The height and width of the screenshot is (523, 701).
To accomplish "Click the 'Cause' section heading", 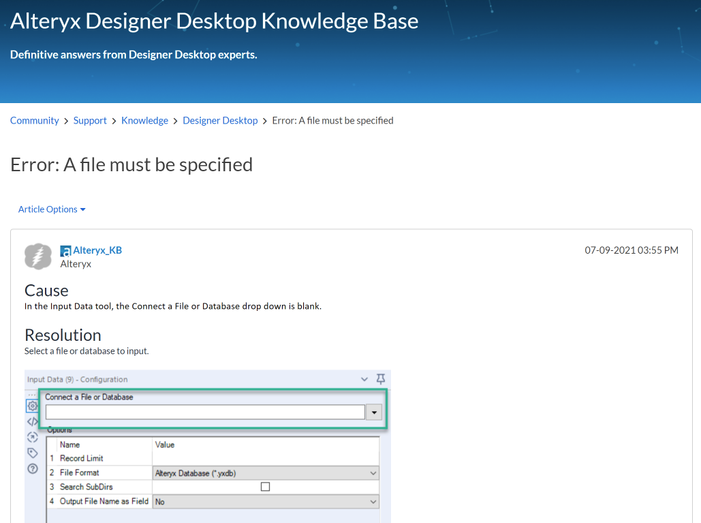I will click(x=46, y=291).
